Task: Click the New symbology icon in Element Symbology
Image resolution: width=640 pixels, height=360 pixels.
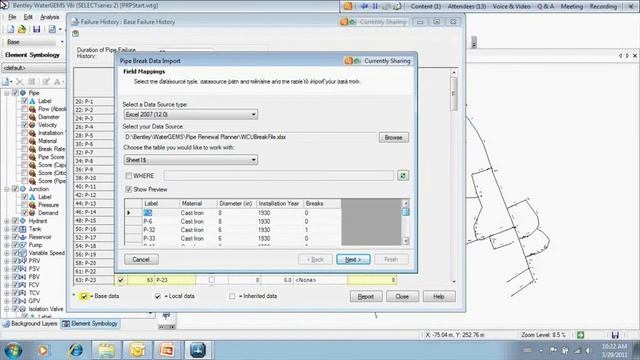Action: [x=6, y=82]
